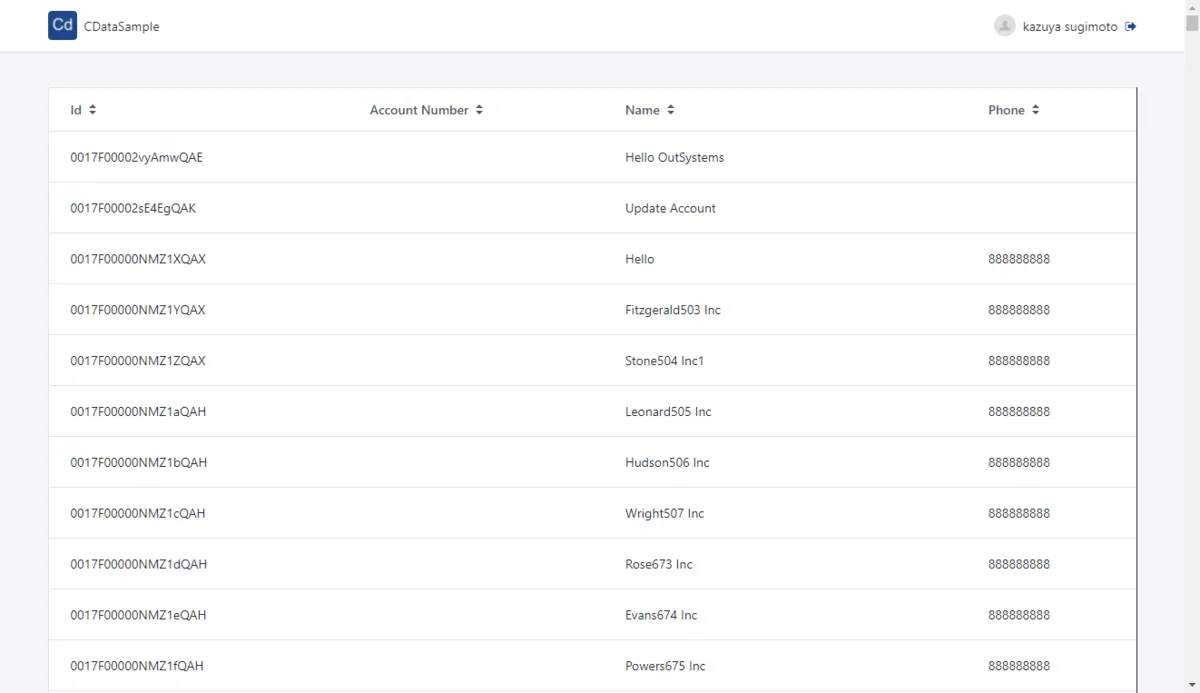Click the sort arrows beside Name
The height and width of the screenshot is (693, 1200).
pos(671,110)
